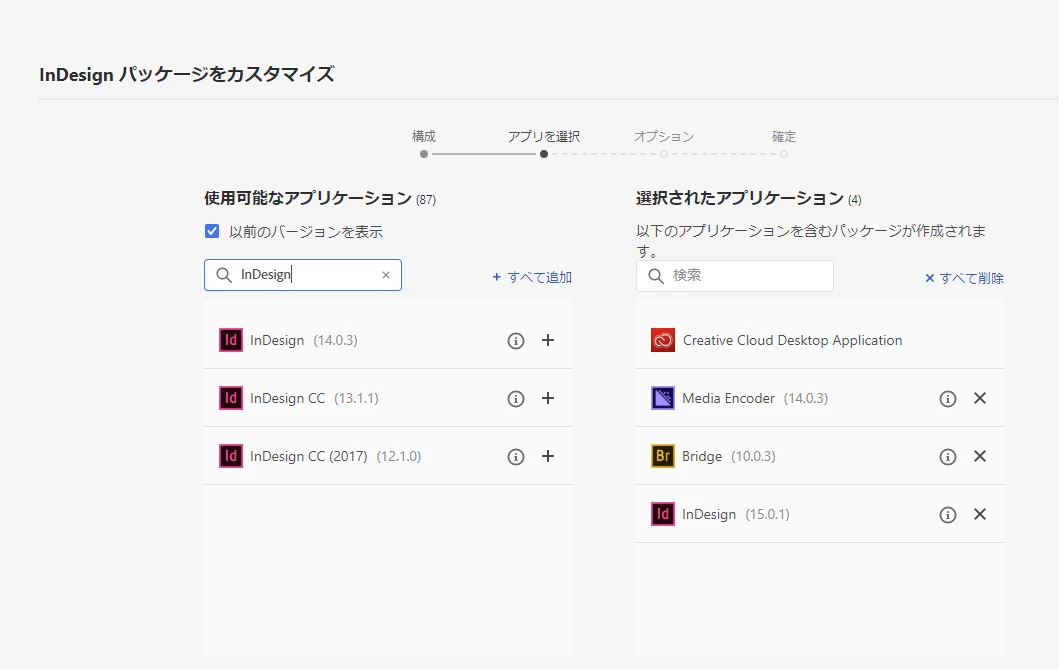Select Creative Cloud Desktop Application text
Viewport: 1059px width, 670px height.
[x=792, y=340]
